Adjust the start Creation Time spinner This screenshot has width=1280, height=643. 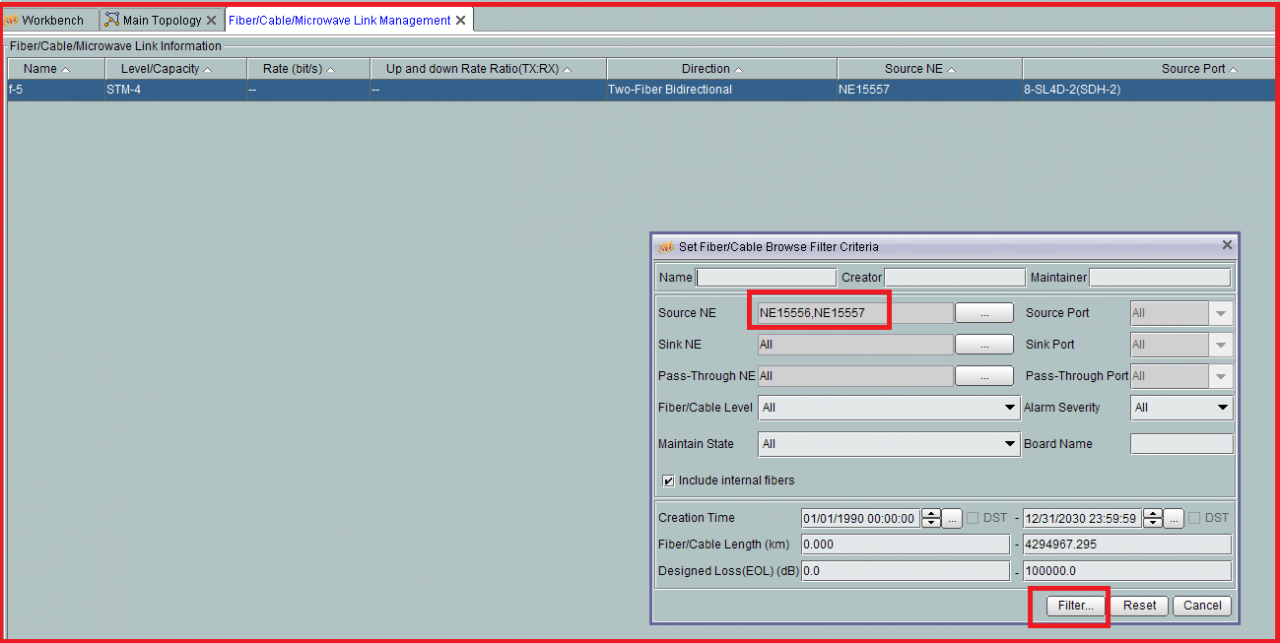[931, 518]
